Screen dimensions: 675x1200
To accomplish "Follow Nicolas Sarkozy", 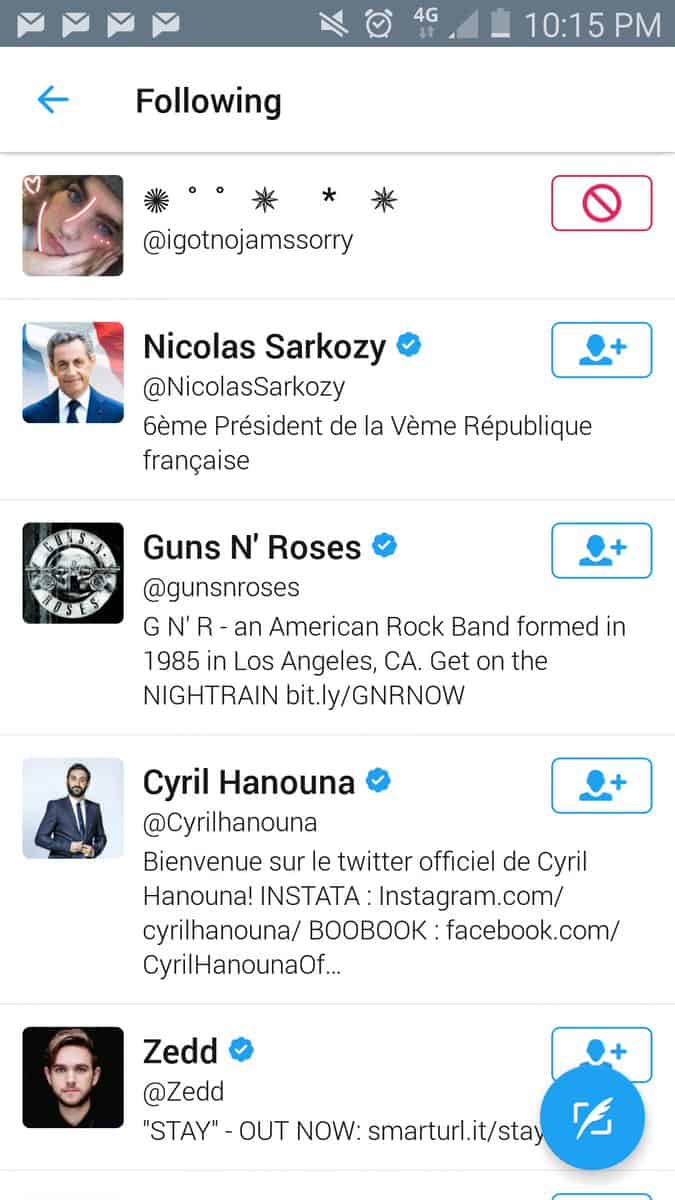I will coord(601,349).
